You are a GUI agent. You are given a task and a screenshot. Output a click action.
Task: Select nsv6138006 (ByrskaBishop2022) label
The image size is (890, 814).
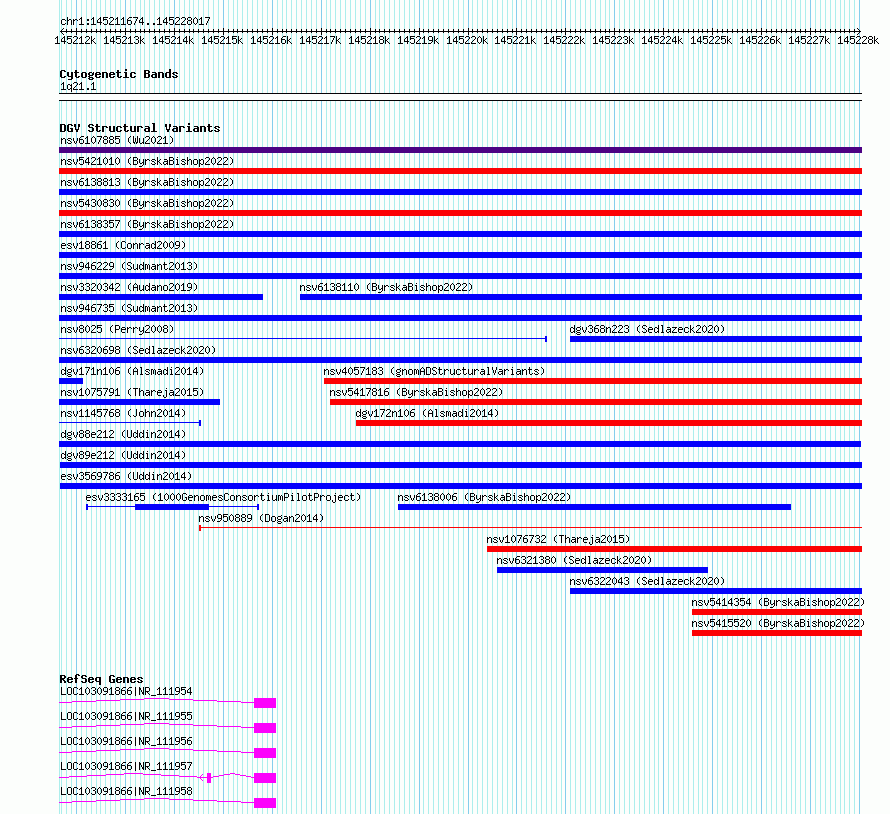pyautogui.click(x=484, y=497)
